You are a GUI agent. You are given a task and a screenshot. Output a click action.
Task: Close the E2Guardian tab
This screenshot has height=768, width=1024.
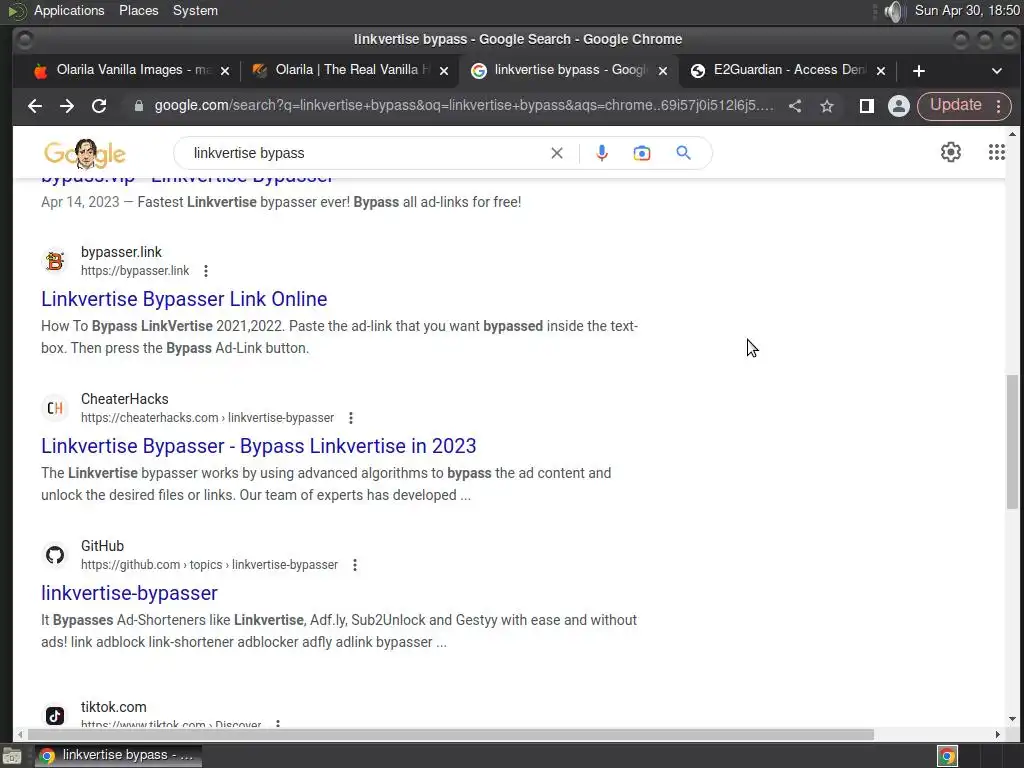[880, 71]
